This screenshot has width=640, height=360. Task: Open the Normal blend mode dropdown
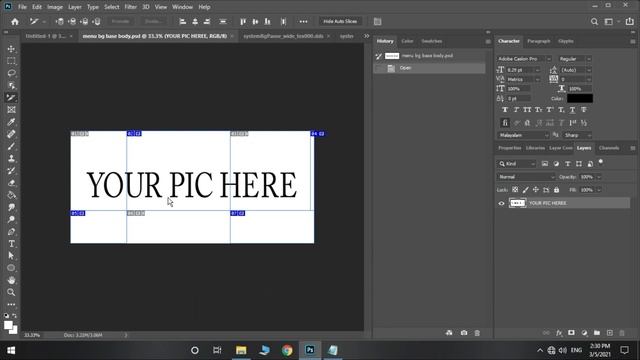[x=526, y=177]
